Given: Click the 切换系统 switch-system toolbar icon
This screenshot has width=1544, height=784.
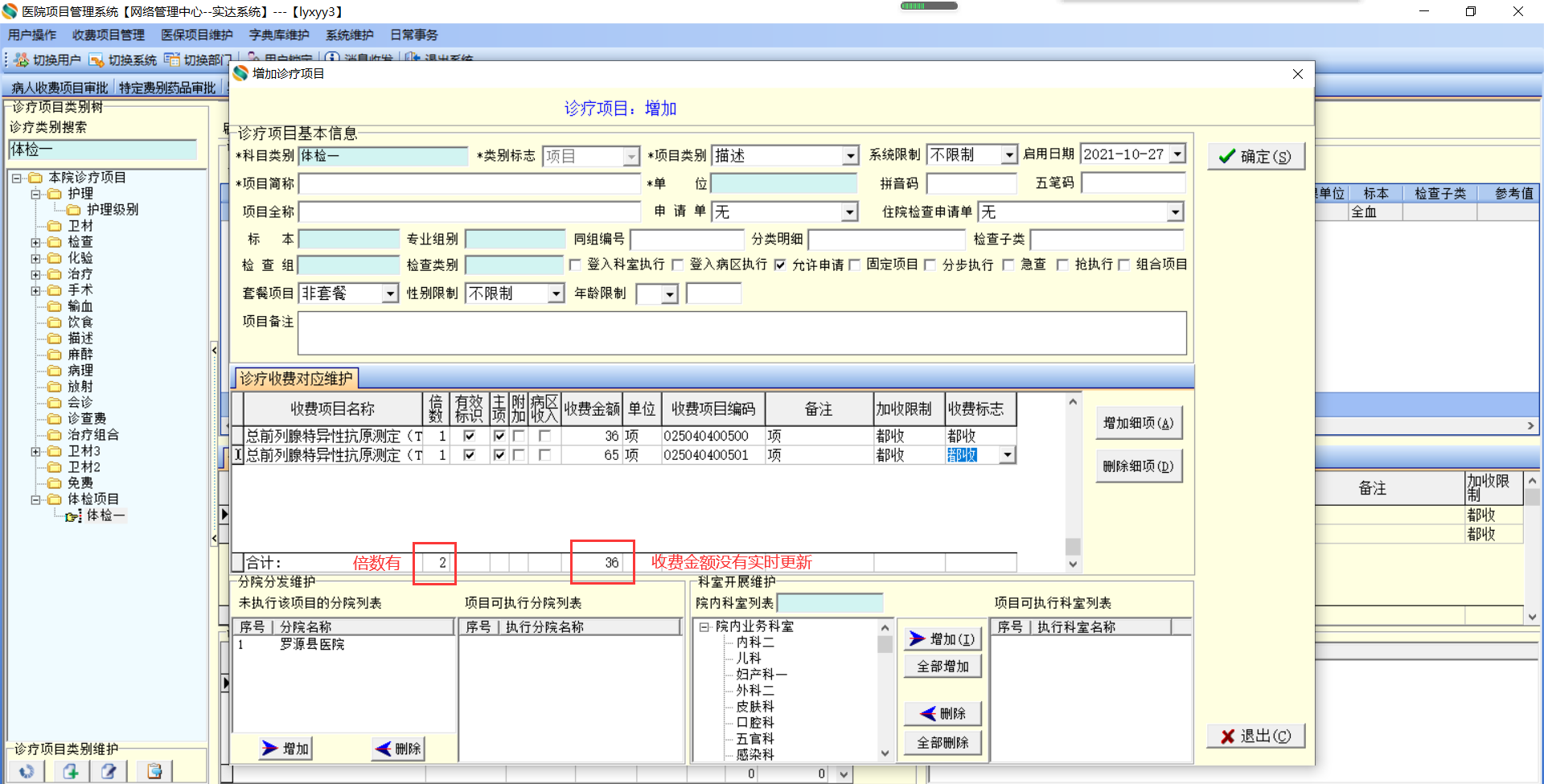Looking at the screenshot, I should tap(96, 60).
